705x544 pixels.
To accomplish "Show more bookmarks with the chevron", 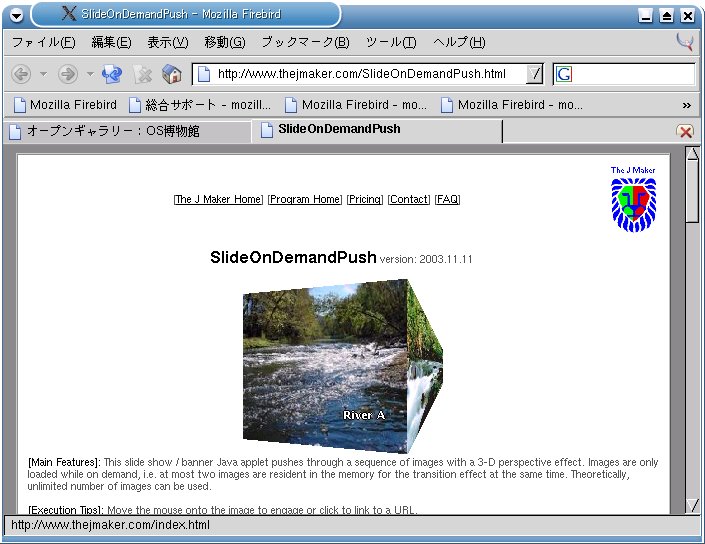I will click(687, 105).
